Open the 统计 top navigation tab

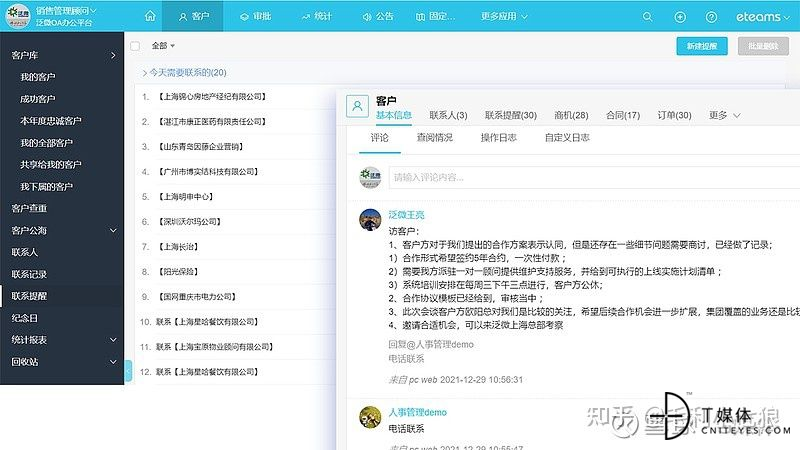tap(316, 16)
